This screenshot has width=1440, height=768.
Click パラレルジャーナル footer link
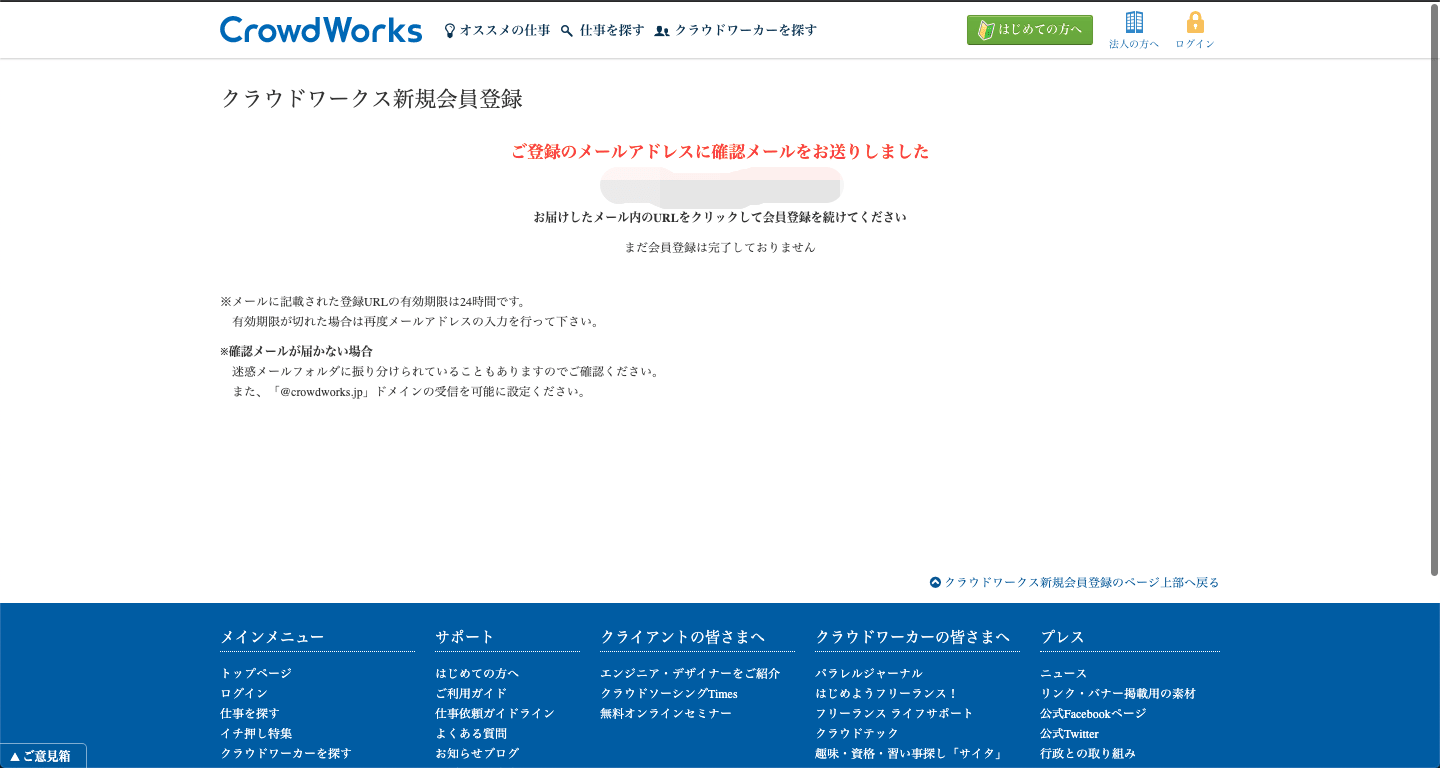point(869,673)
